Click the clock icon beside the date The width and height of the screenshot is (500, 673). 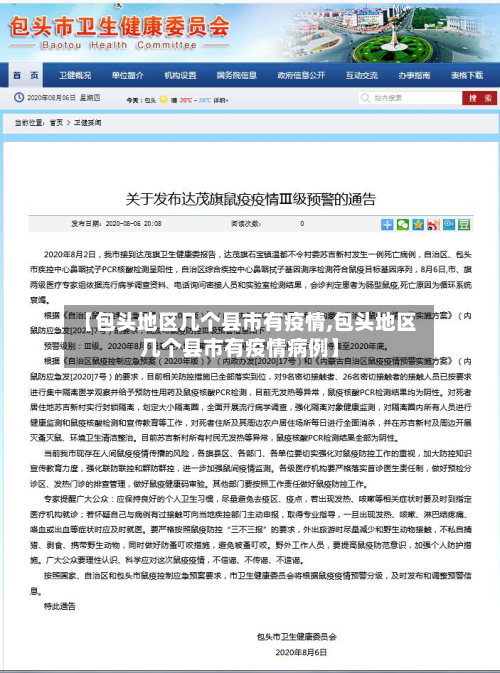tap(19, 97)
